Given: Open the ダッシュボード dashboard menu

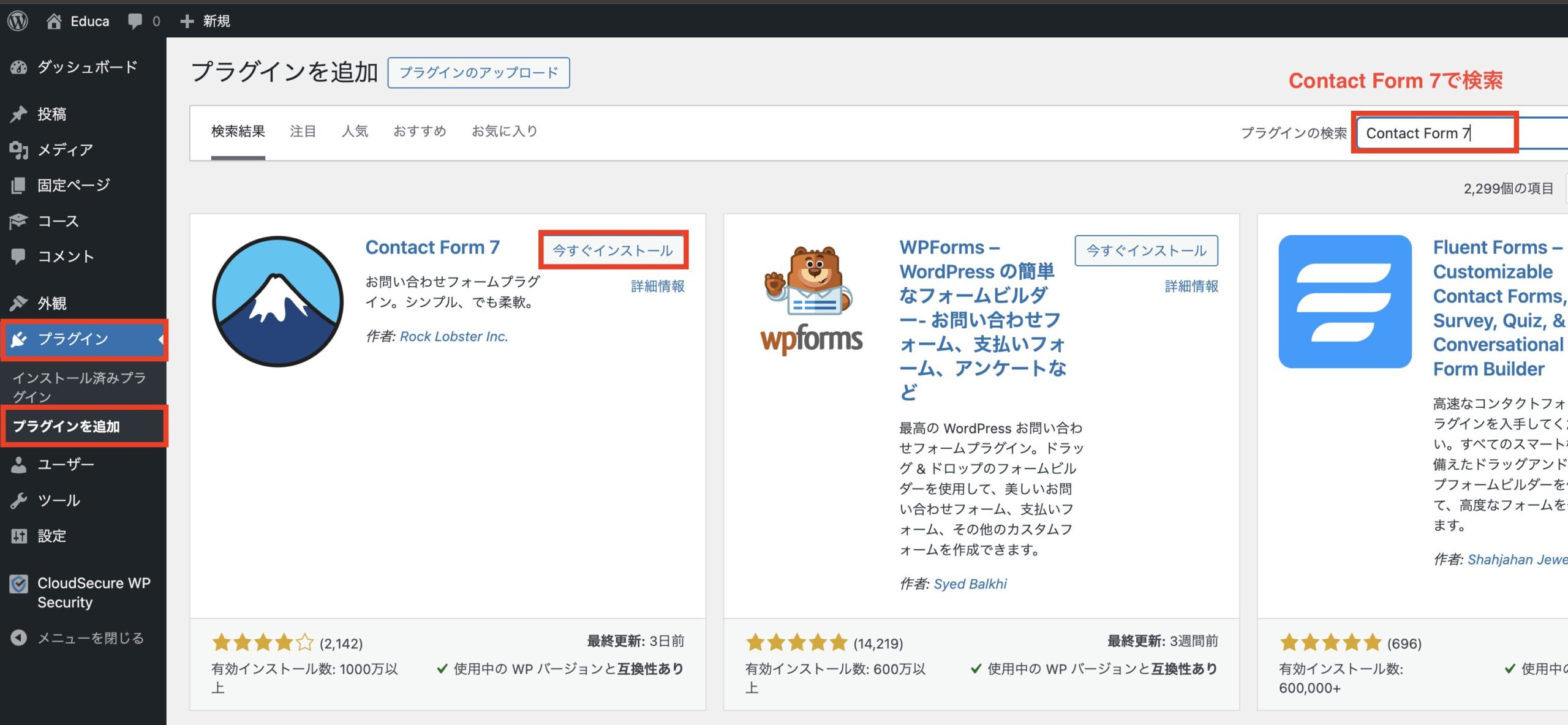Looking at the screenshot, I should 86,67.
